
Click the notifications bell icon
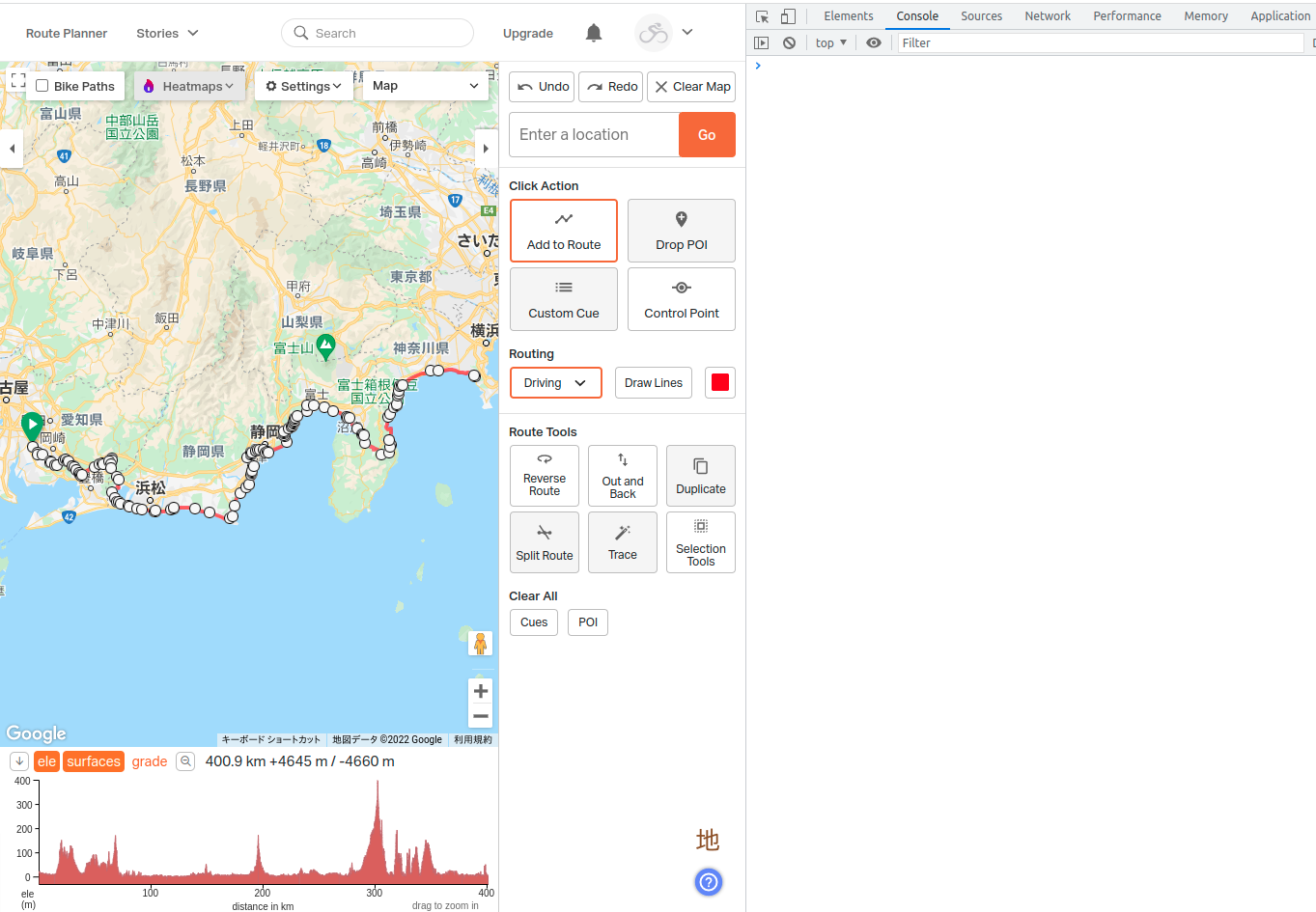click(x=594, y=33)
